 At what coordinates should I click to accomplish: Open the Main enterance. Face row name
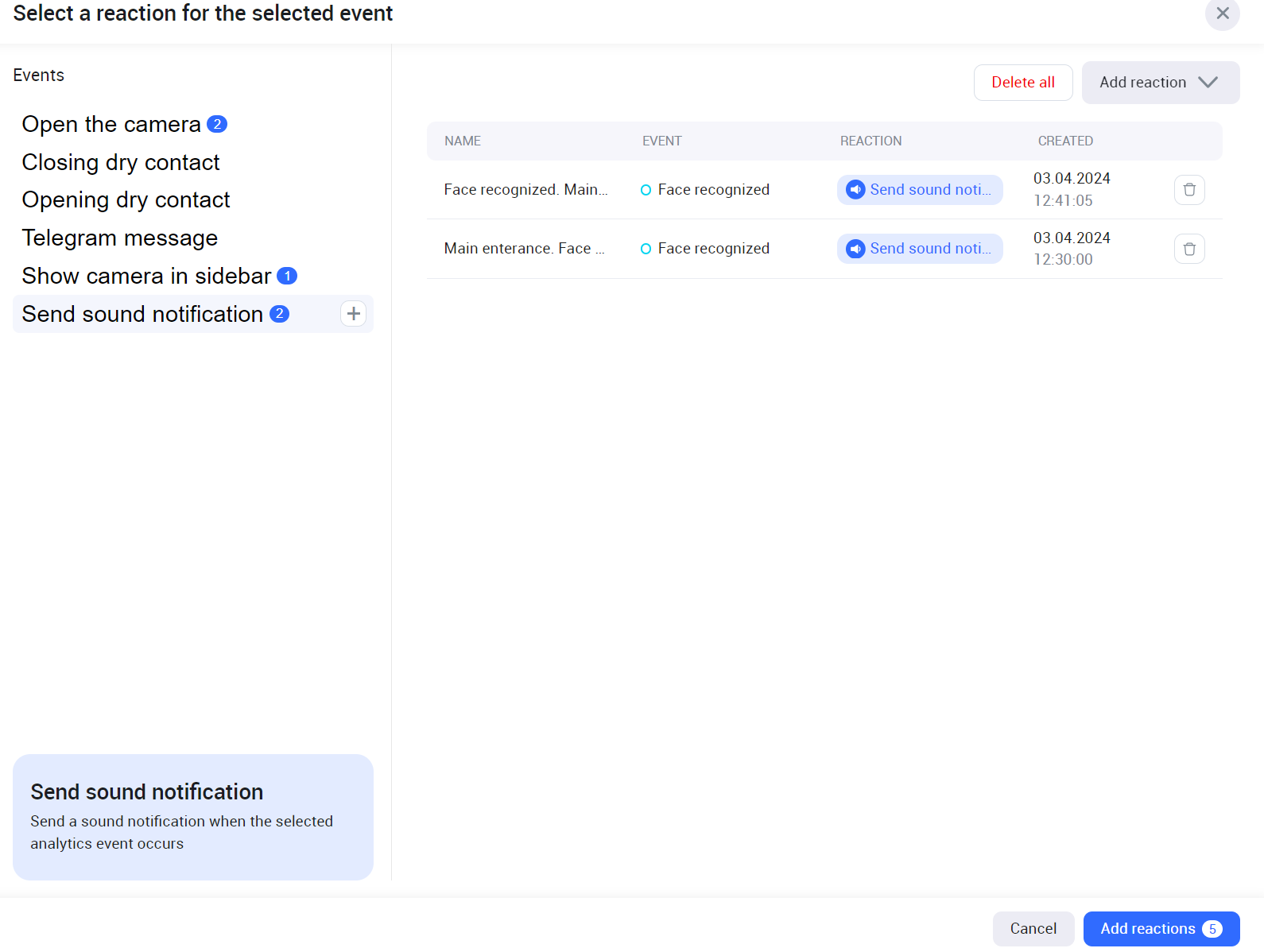pyautogui.click(x=524, y=249)
